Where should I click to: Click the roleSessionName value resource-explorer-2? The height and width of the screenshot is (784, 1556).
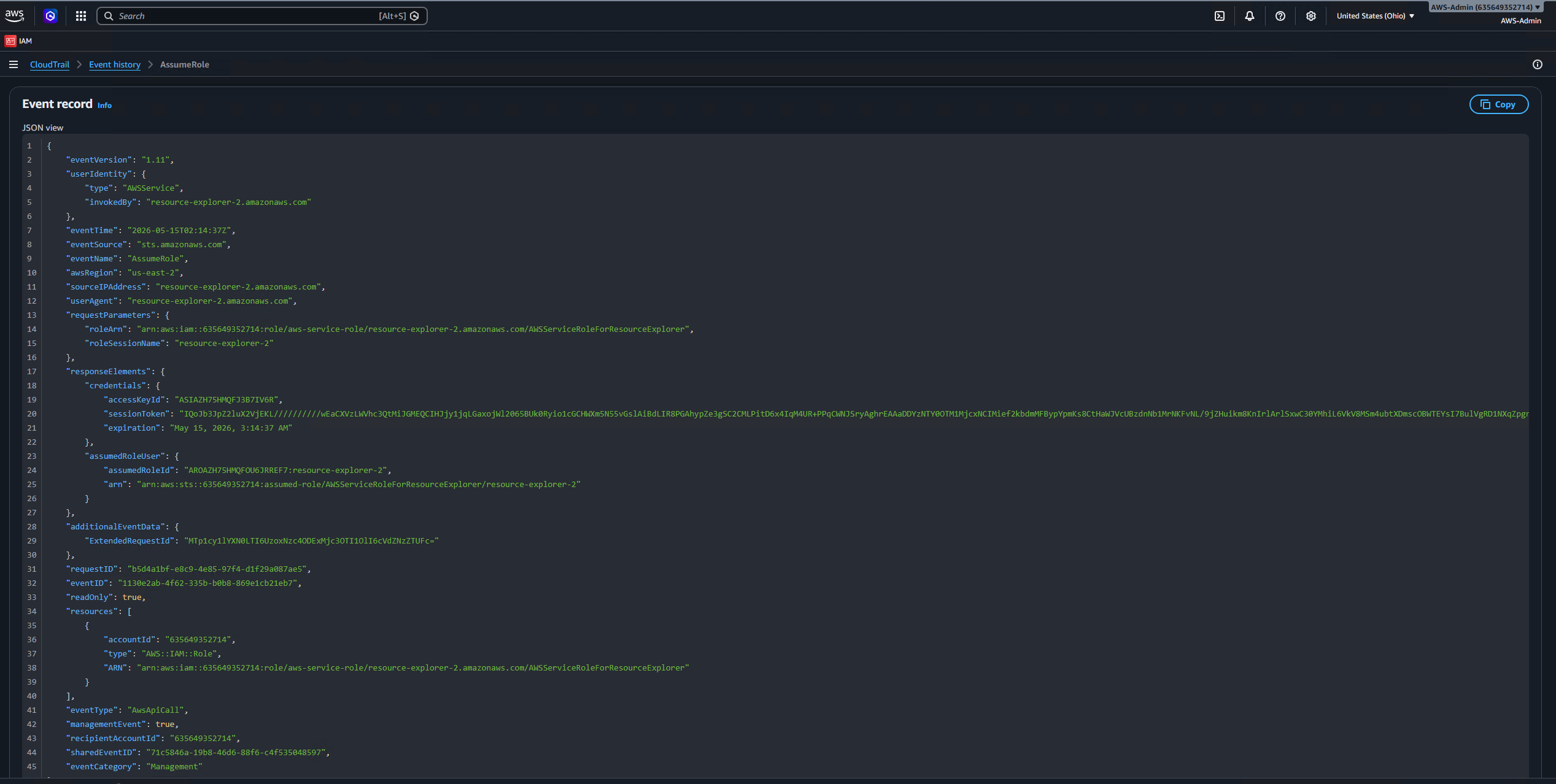tap(224, 344)
